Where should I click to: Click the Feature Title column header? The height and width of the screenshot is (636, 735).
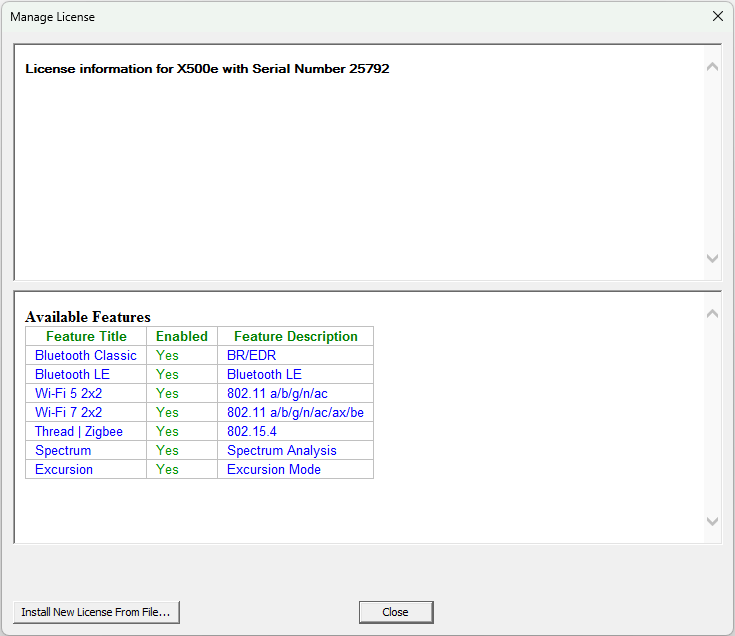click(x=86, y=337)
